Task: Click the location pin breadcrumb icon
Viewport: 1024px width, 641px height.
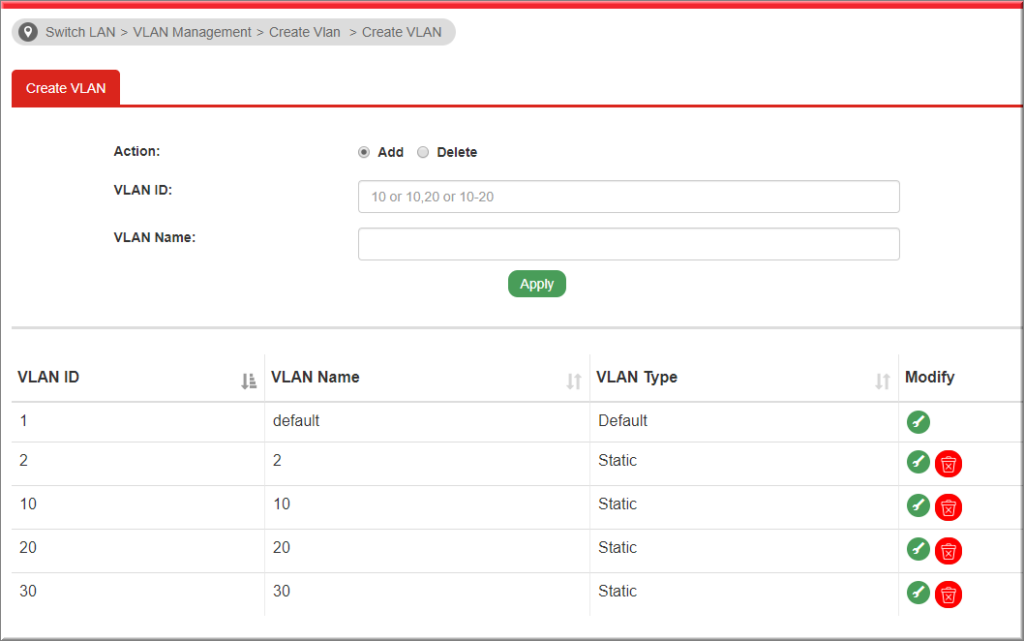Action: coord(29,32)
